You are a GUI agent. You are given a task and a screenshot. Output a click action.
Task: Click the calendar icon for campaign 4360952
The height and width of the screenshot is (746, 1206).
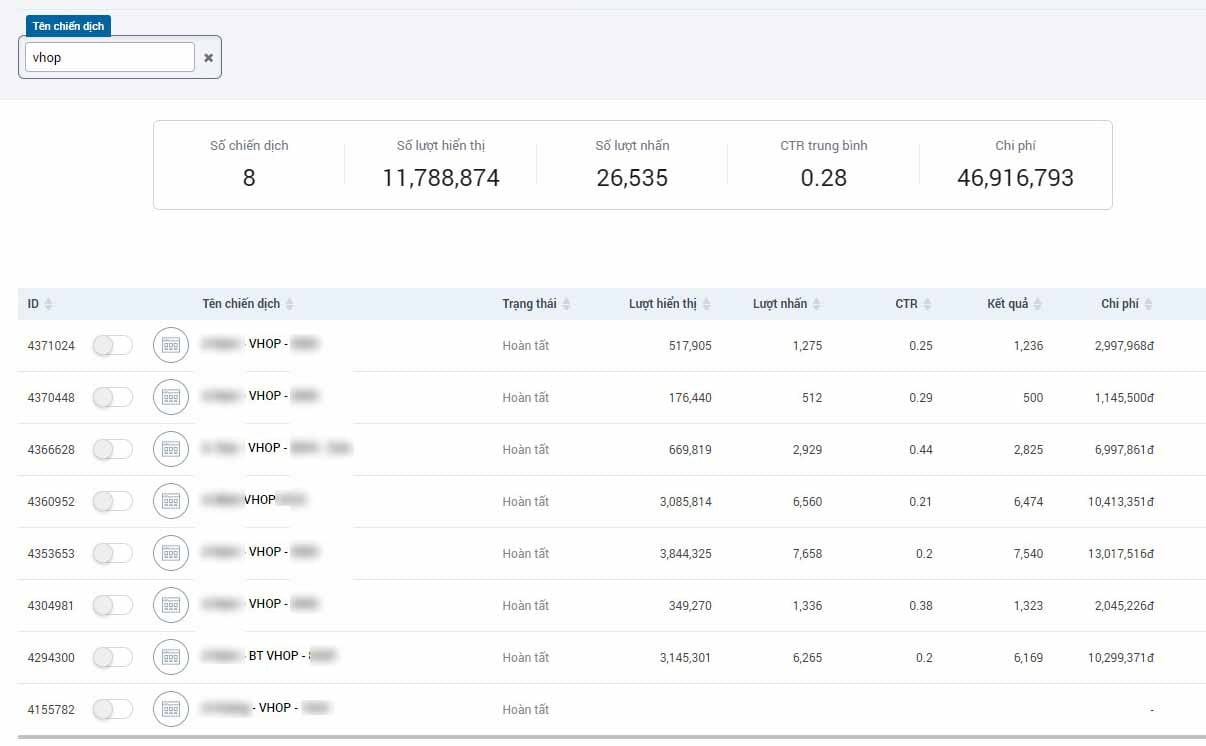pos(170,501)
